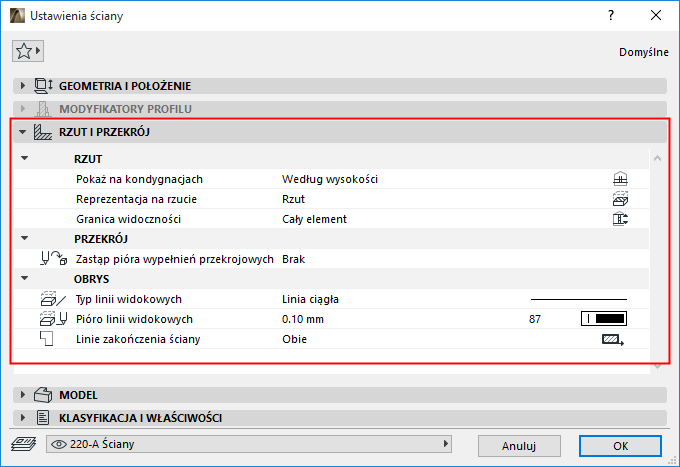
Task: Click the Granica widoczności icon
Action: point(620,219)
